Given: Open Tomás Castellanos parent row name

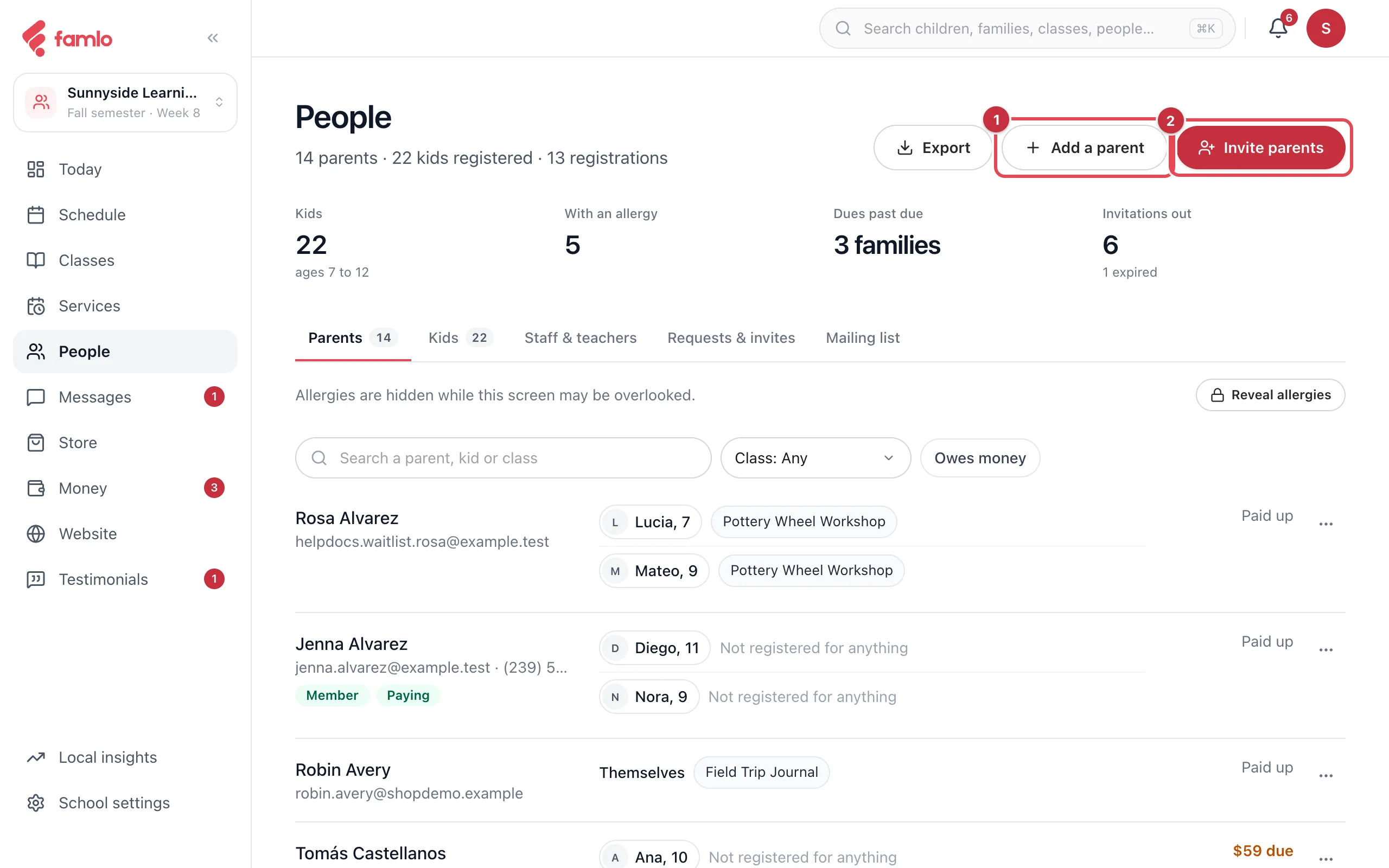Looking at the screenshot, I should (370, 853).
